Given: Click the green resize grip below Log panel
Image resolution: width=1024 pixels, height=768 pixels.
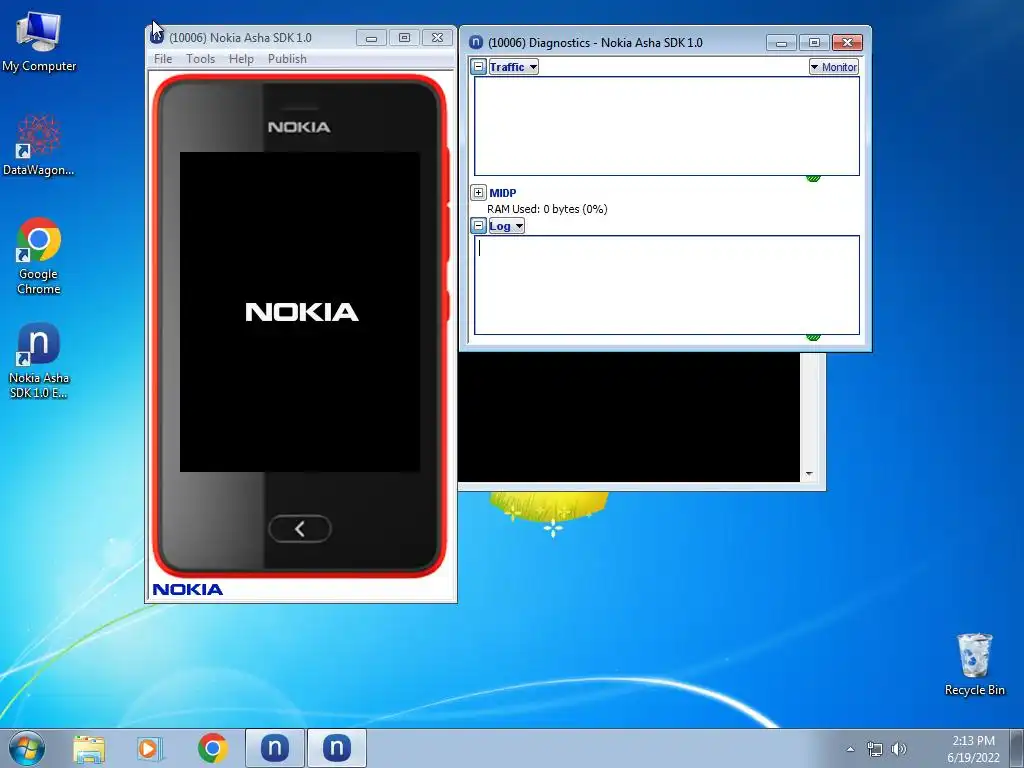Looking at the screenshot, I should click(813, 338).
